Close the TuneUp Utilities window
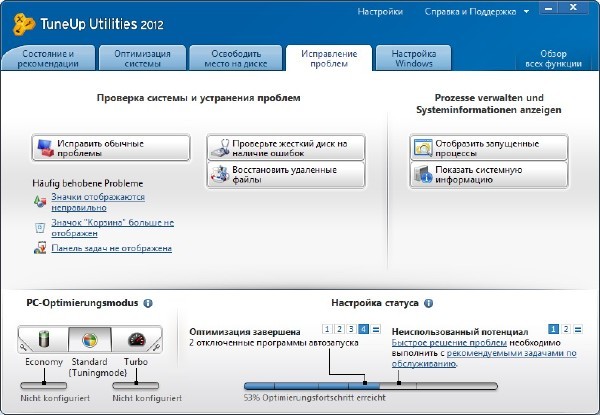Viewport: 600px width, 415px height. pos(573,8)
